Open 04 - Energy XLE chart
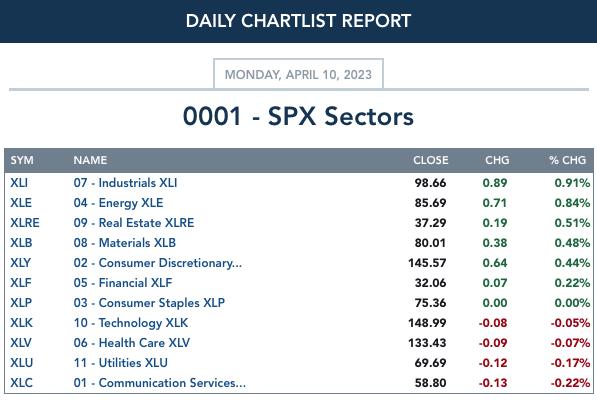The image size is (597, 400). [x=118, y=203]
